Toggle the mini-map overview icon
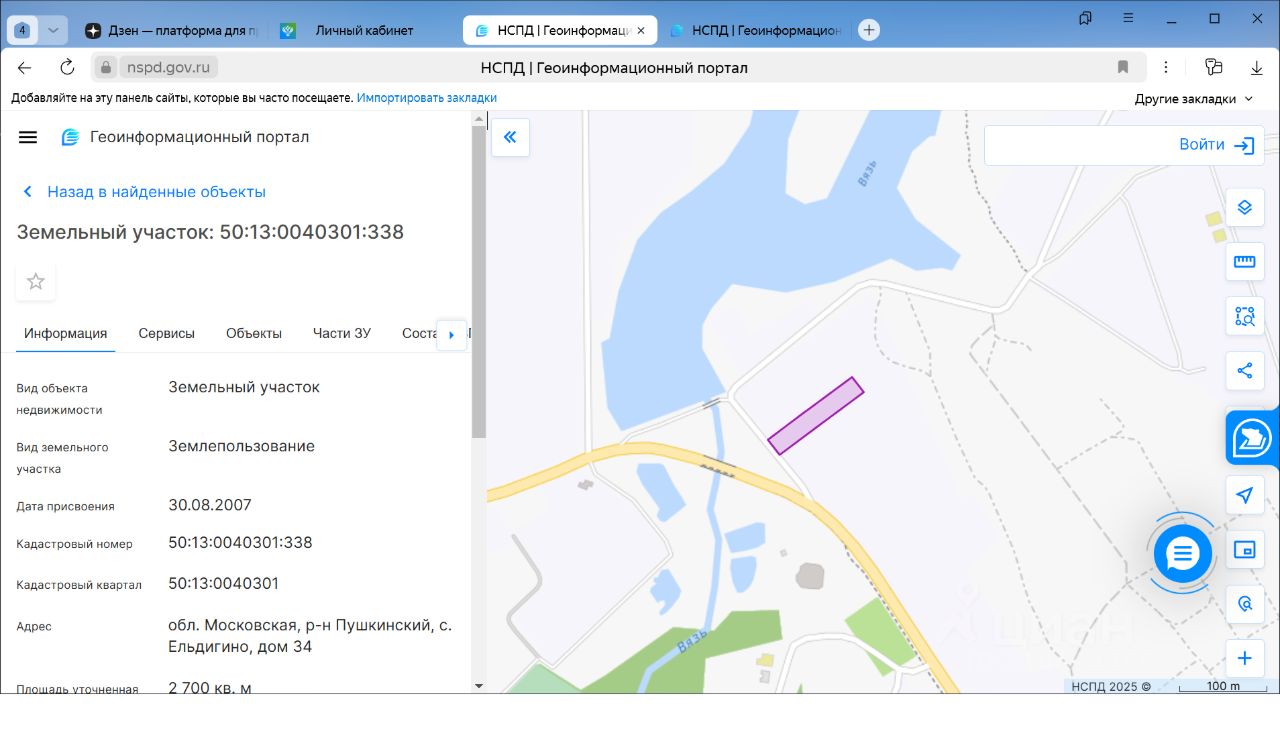The image size is (1280, 735). click(1244, 550)
